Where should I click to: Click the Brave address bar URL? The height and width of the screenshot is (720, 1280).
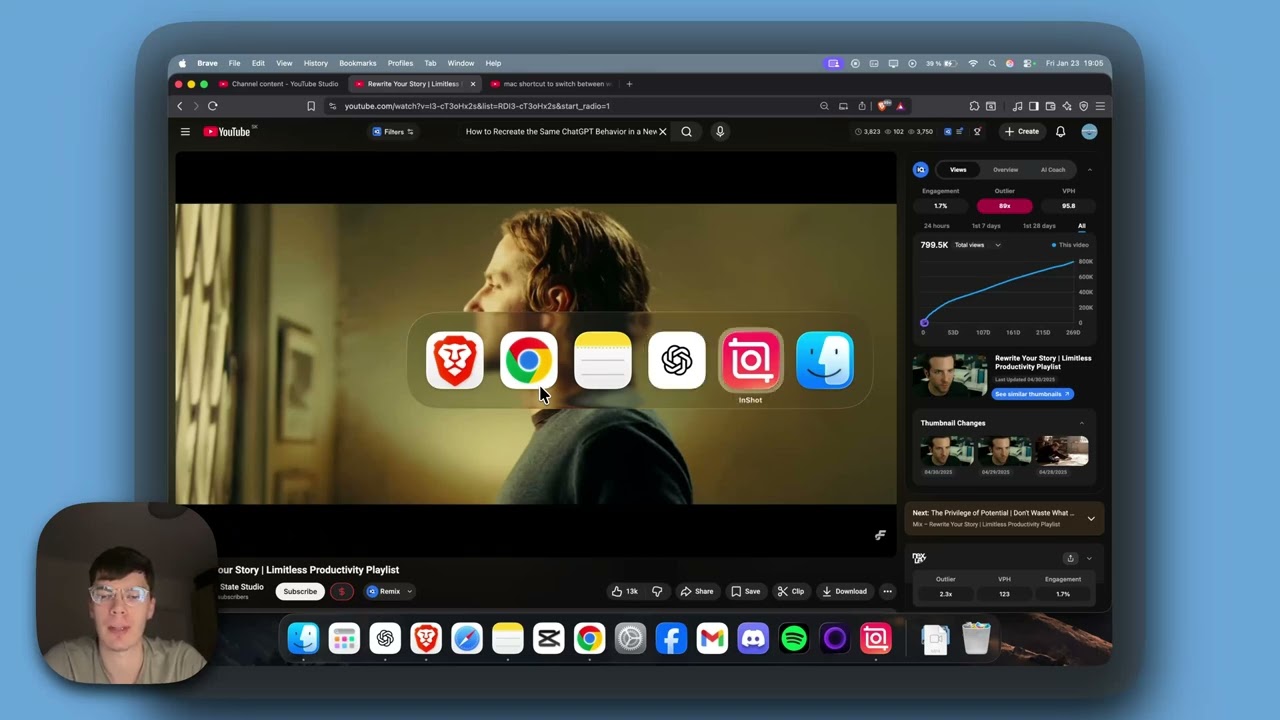[477, 106]
